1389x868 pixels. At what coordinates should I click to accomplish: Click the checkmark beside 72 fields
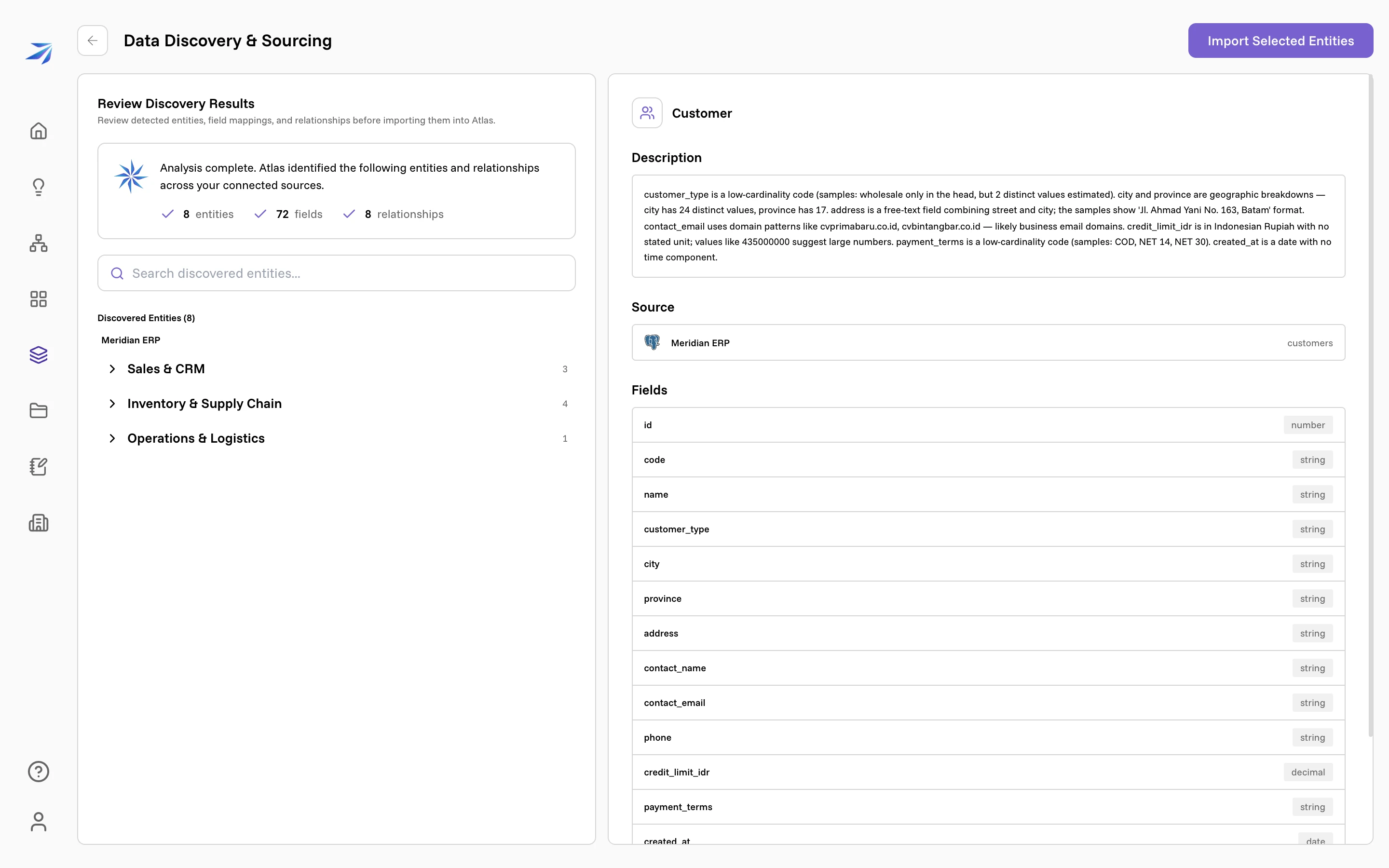click(260, 214)
